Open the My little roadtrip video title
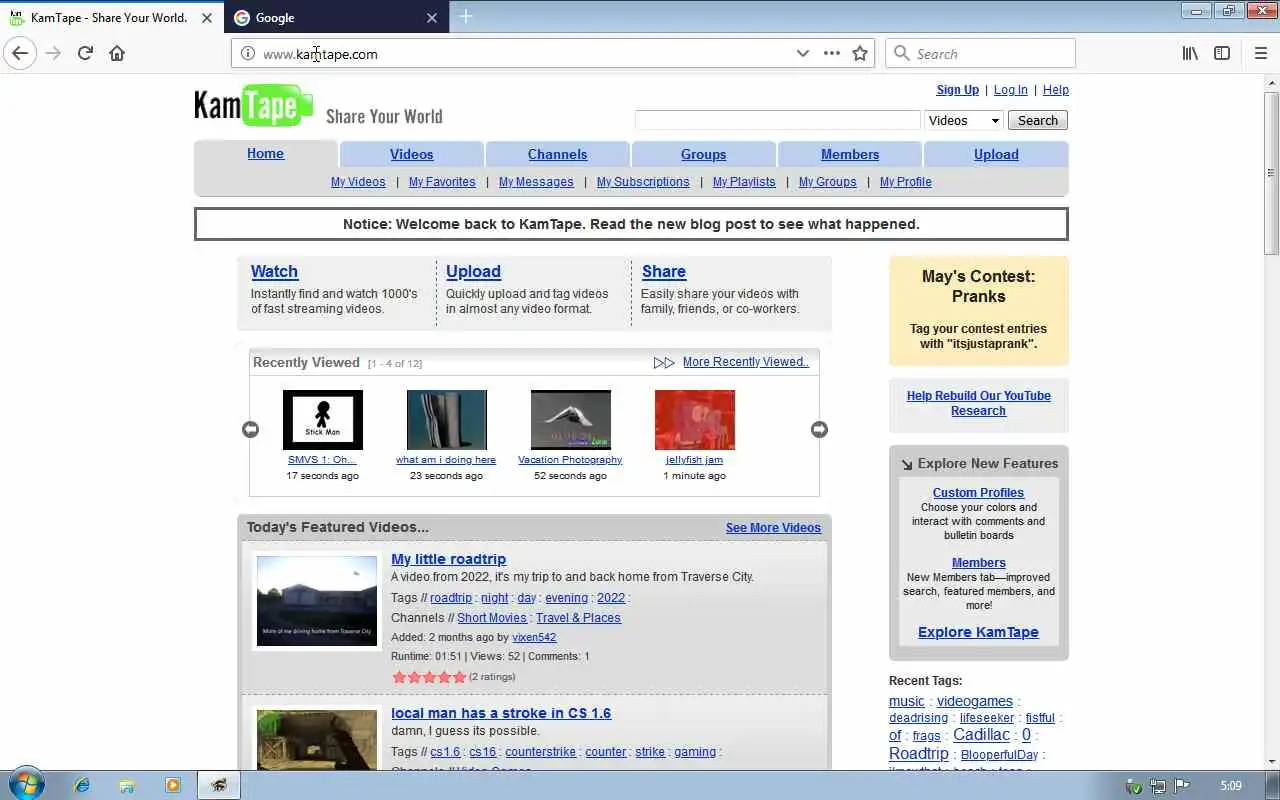Image resolution: width=1280 pixels, height=800 pixels. point(448,559)
